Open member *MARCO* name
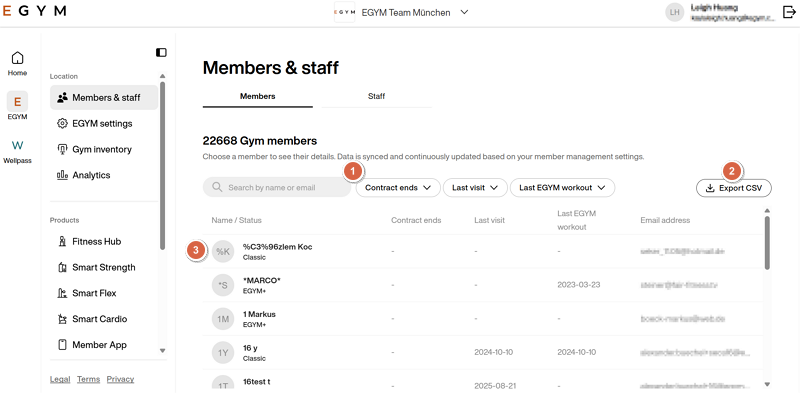800x393 pixels. (x=262, y=280)
